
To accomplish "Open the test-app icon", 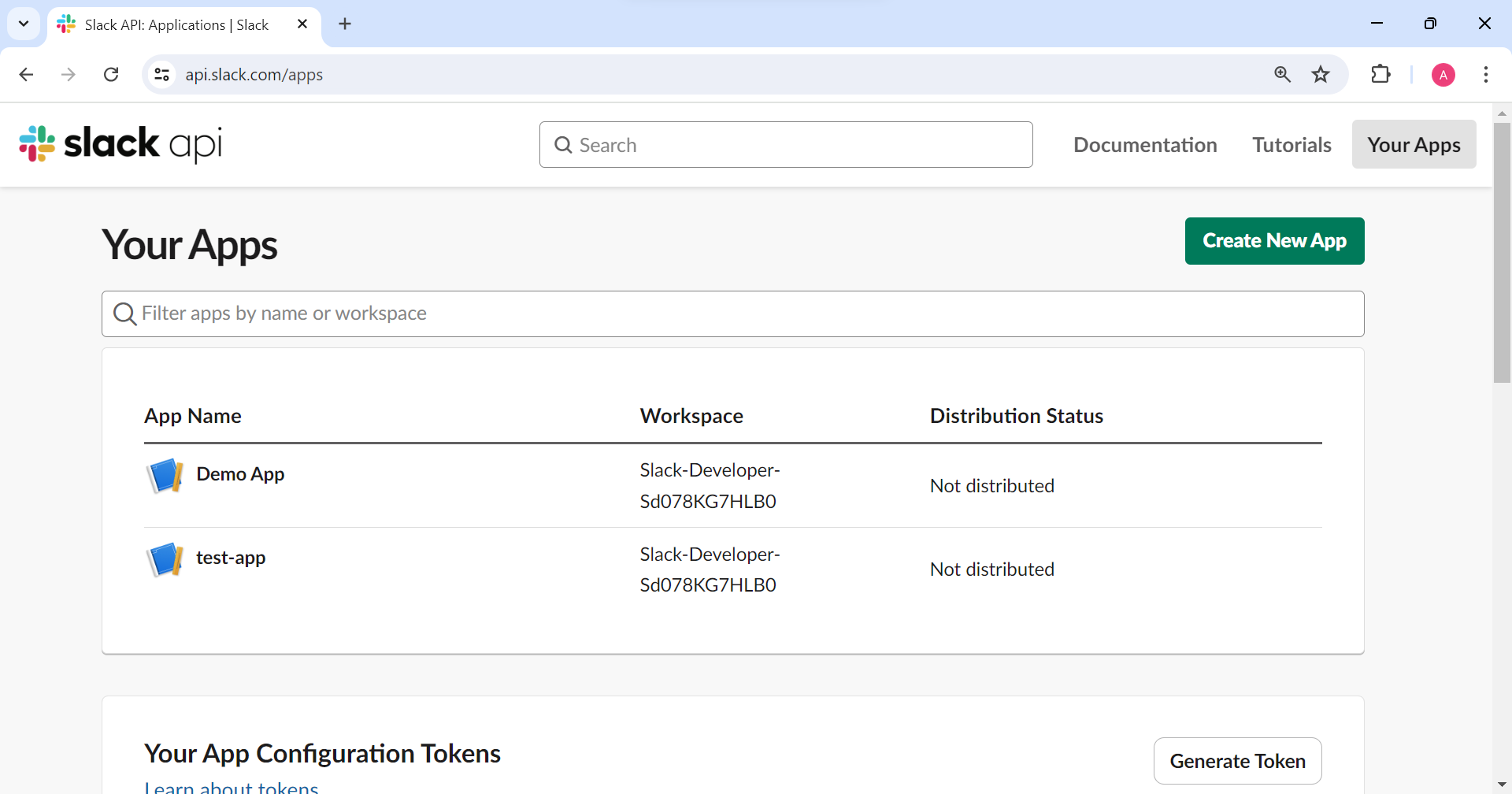I will pos(165,559).
